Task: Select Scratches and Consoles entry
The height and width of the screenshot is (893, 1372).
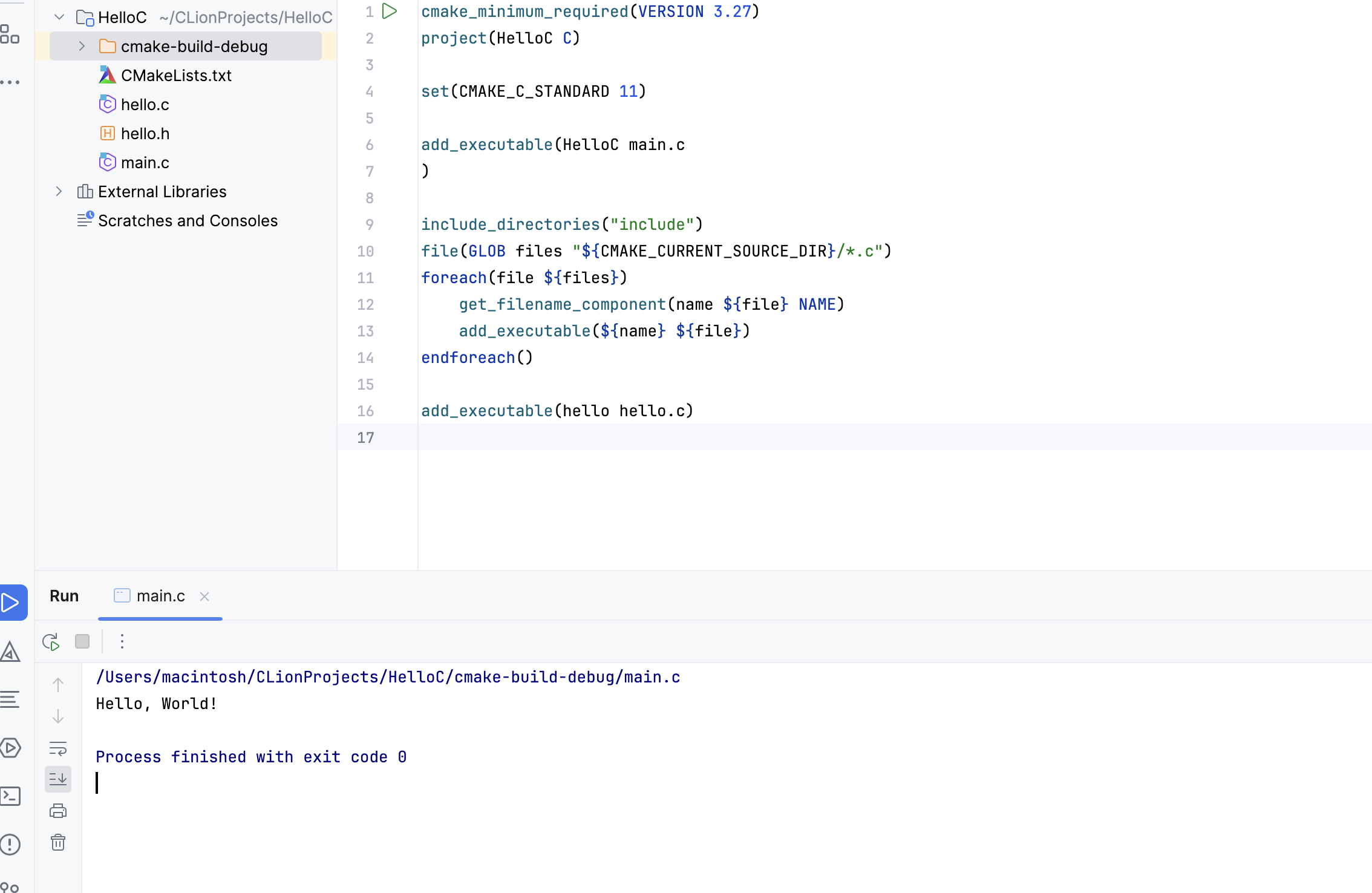Action: pos(188,220)
